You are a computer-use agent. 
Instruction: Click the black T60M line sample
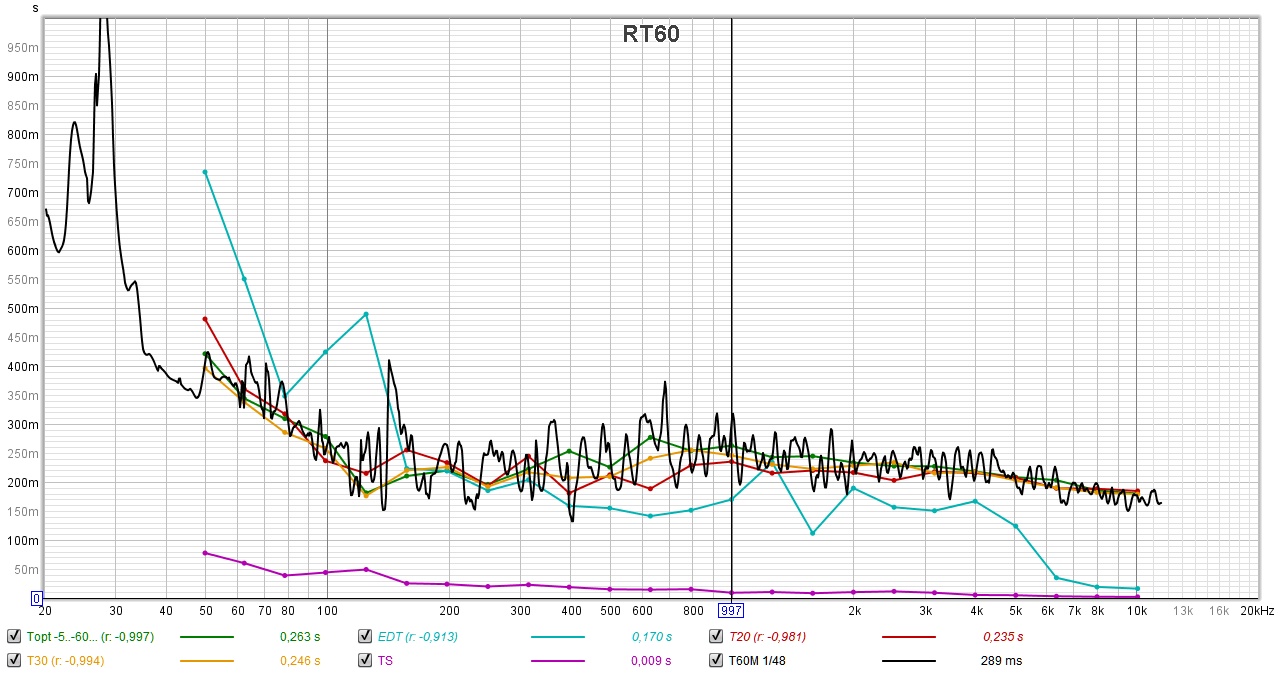coord(909,660)
